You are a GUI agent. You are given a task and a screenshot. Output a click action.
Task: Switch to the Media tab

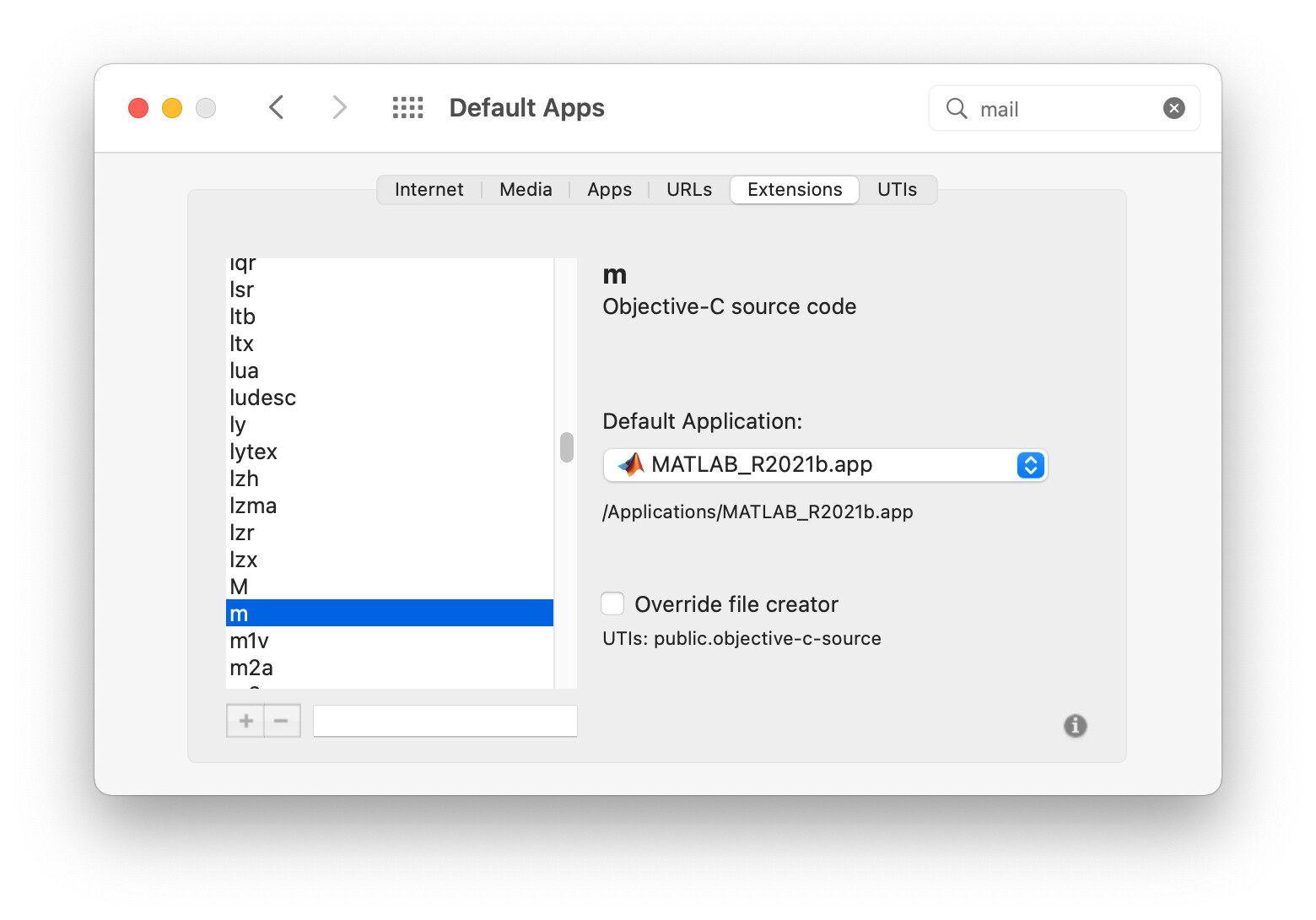[x=526, y=190]
